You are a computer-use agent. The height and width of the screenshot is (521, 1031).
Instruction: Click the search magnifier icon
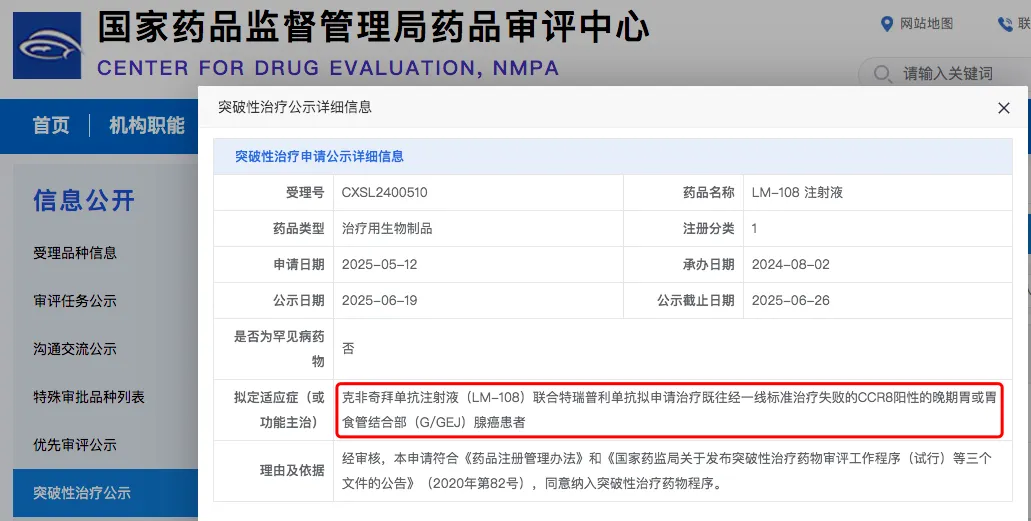click(x=882, y=73)
